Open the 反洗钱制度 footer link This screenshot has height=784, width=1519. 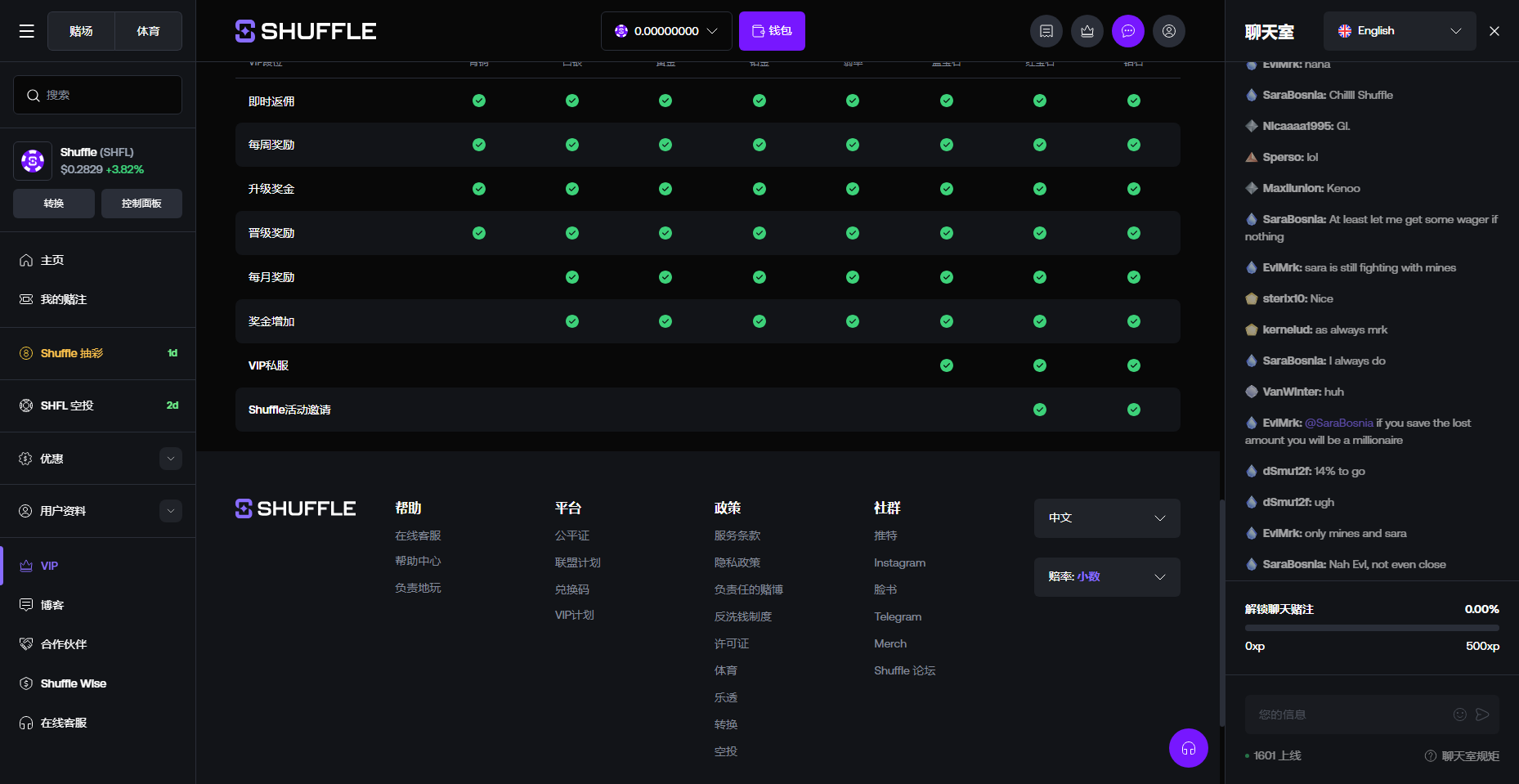click(x=743, y=616)
